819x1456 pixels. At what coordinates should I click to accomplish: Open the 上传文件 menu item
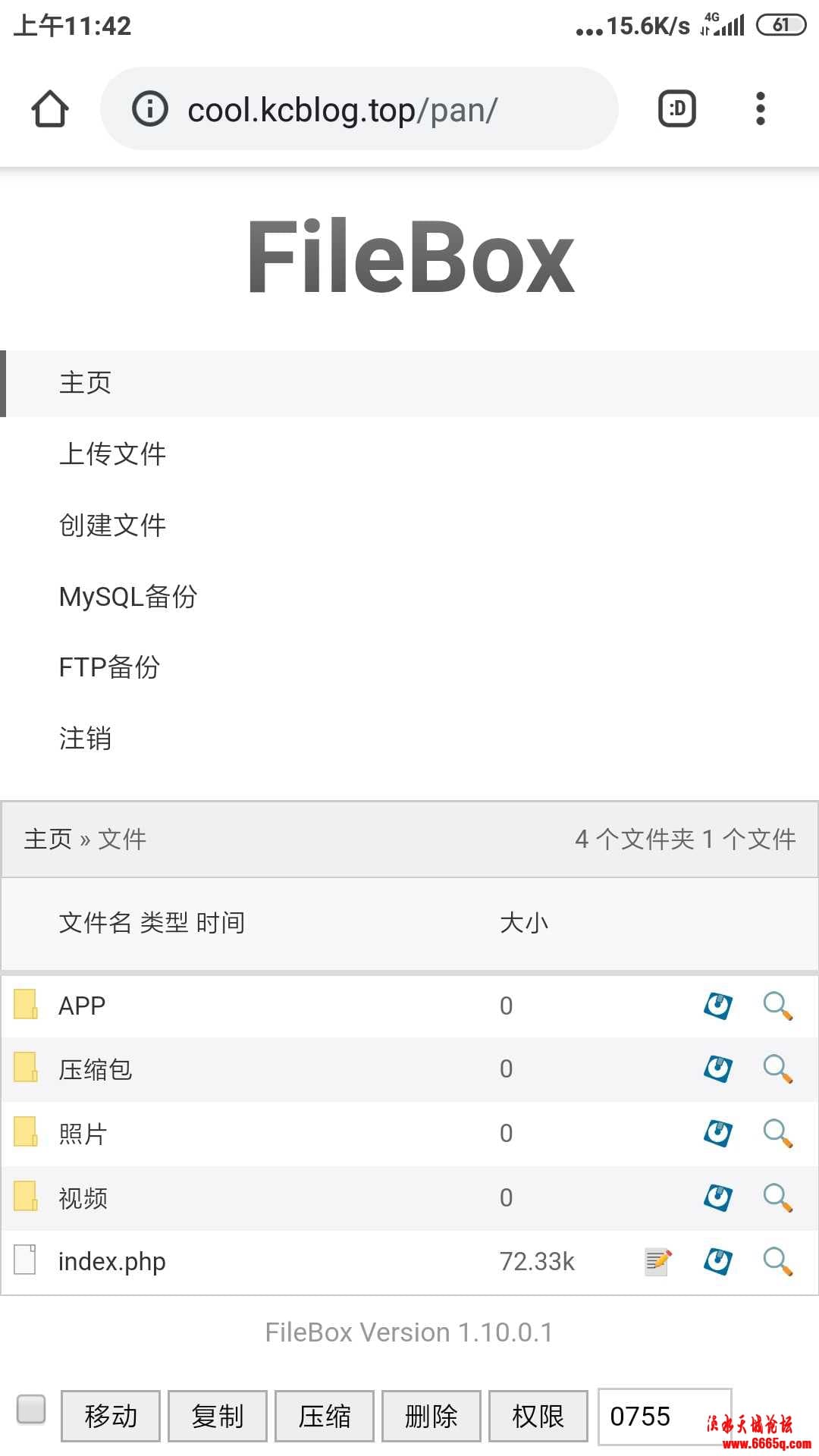[112, 453]
